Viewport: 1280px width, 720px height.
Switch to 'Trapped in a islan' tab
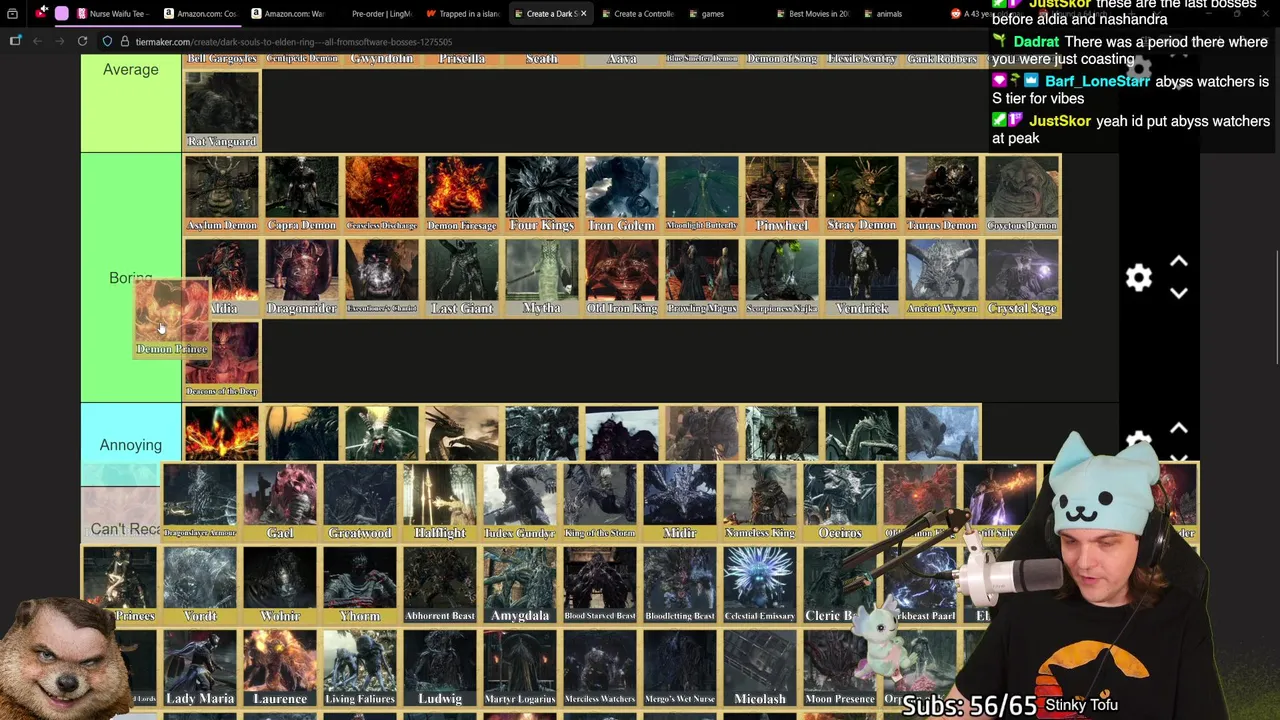(462, 14)
